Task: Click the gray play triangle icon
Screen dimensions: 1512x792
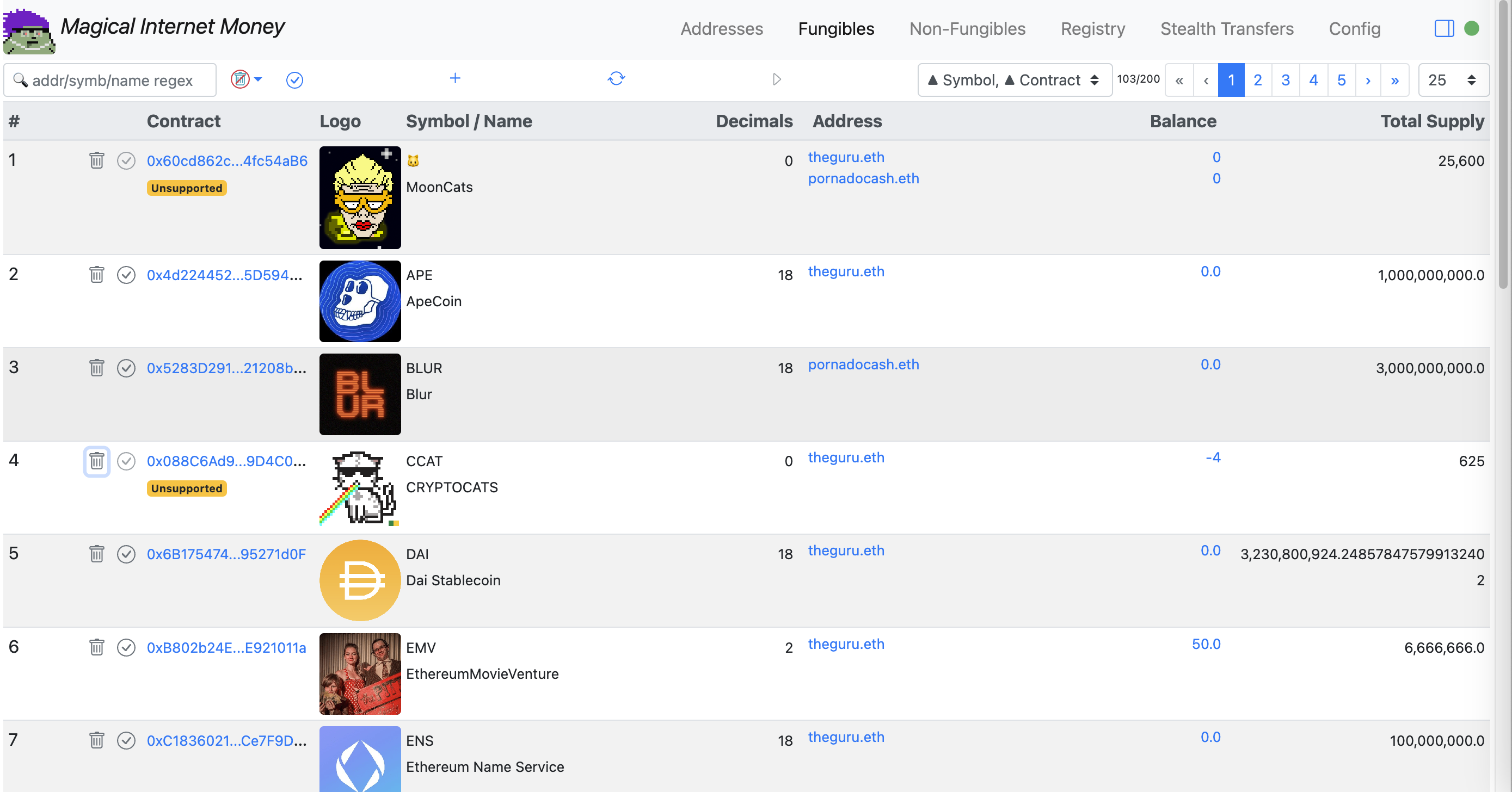Action: coord(777,79)
